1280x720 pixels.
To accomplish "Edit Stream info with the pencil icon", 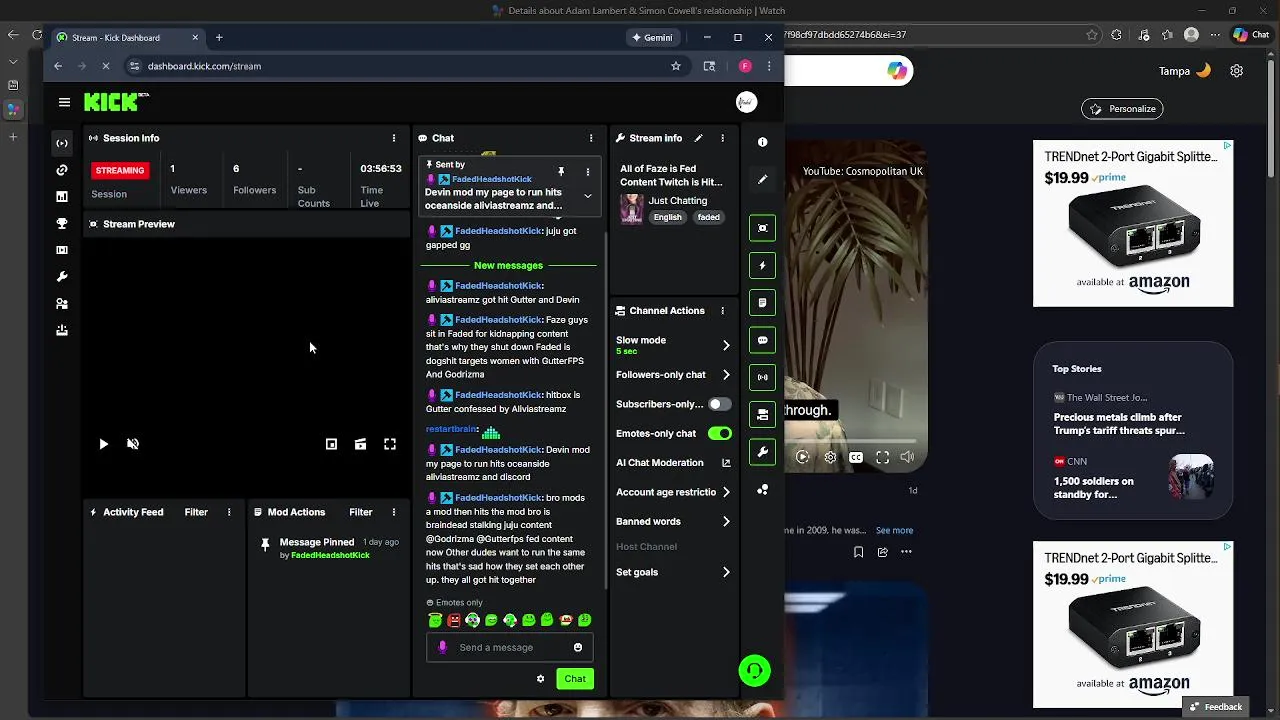I will point(698,138).
